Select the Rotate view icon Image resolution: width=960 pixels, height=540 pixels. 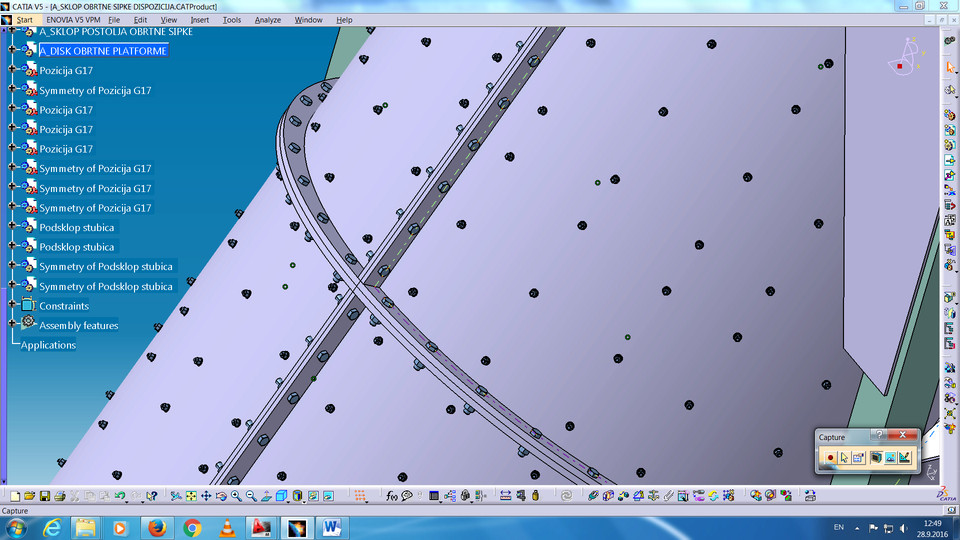(221, 496)
